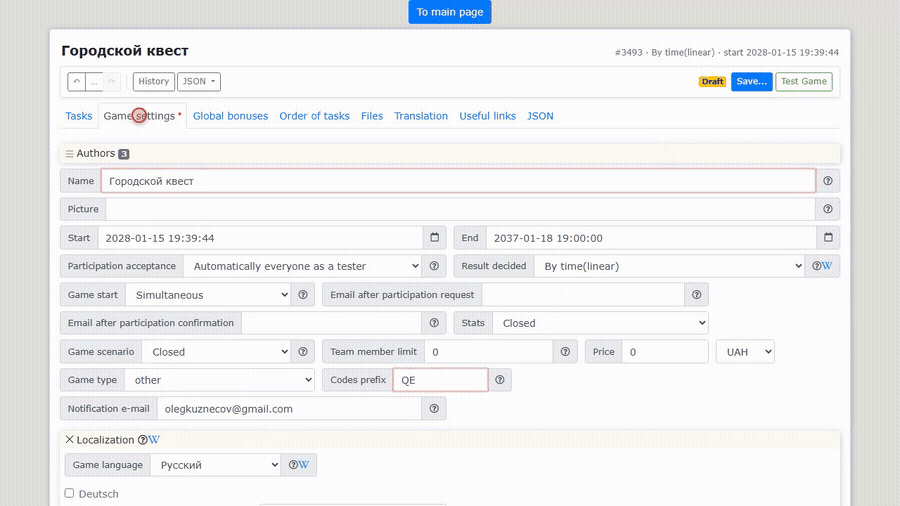Click the Email after participation request input
Image resolution: width=900 pixels, height=506 pixels.
pyautogui.click(x=583, y=294)
